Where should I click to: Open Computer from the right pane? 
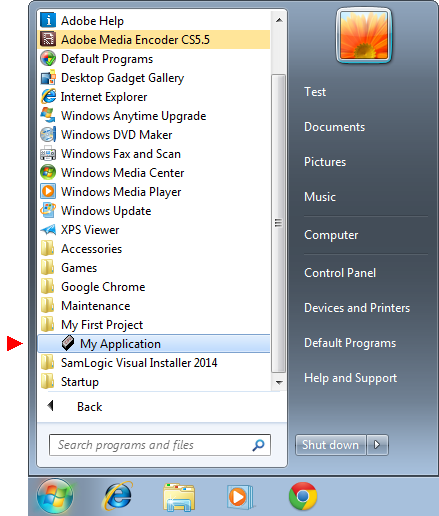pos(331,235)
